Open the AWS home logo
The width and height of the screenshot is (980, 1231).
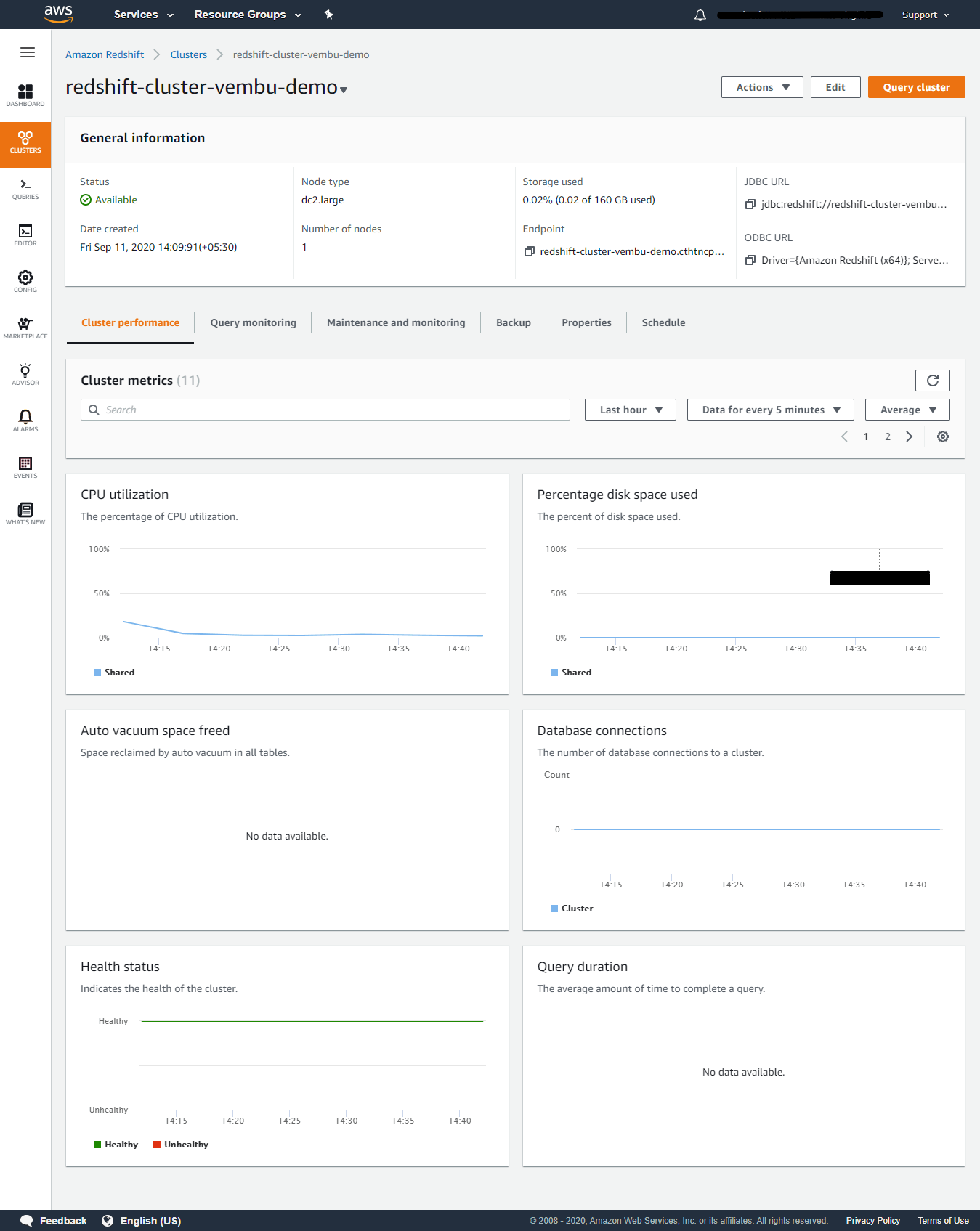tap(58, 14)
